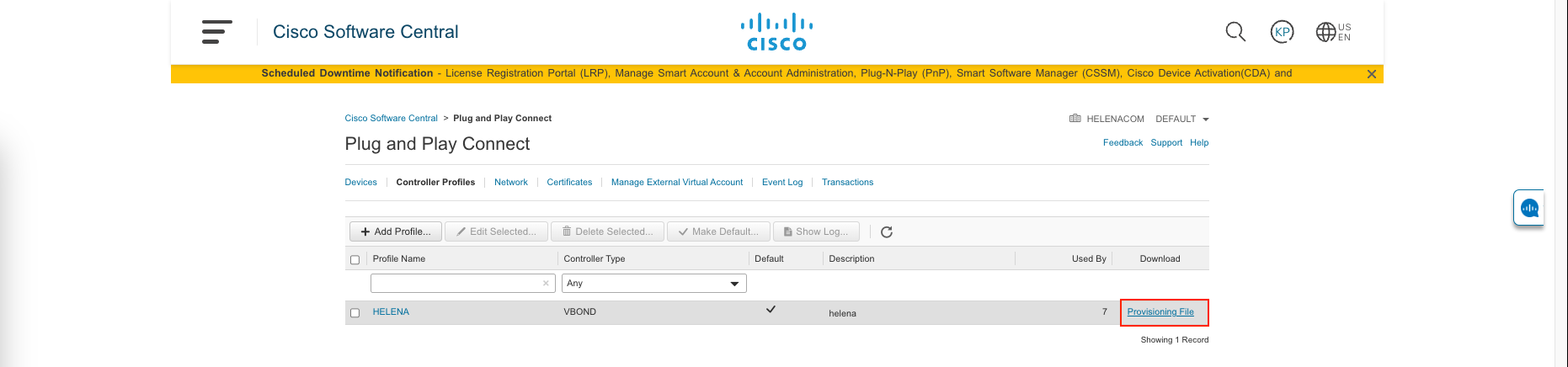Open the HELENA profile link
Viewport: 1568px width, 367px height.
391,312
